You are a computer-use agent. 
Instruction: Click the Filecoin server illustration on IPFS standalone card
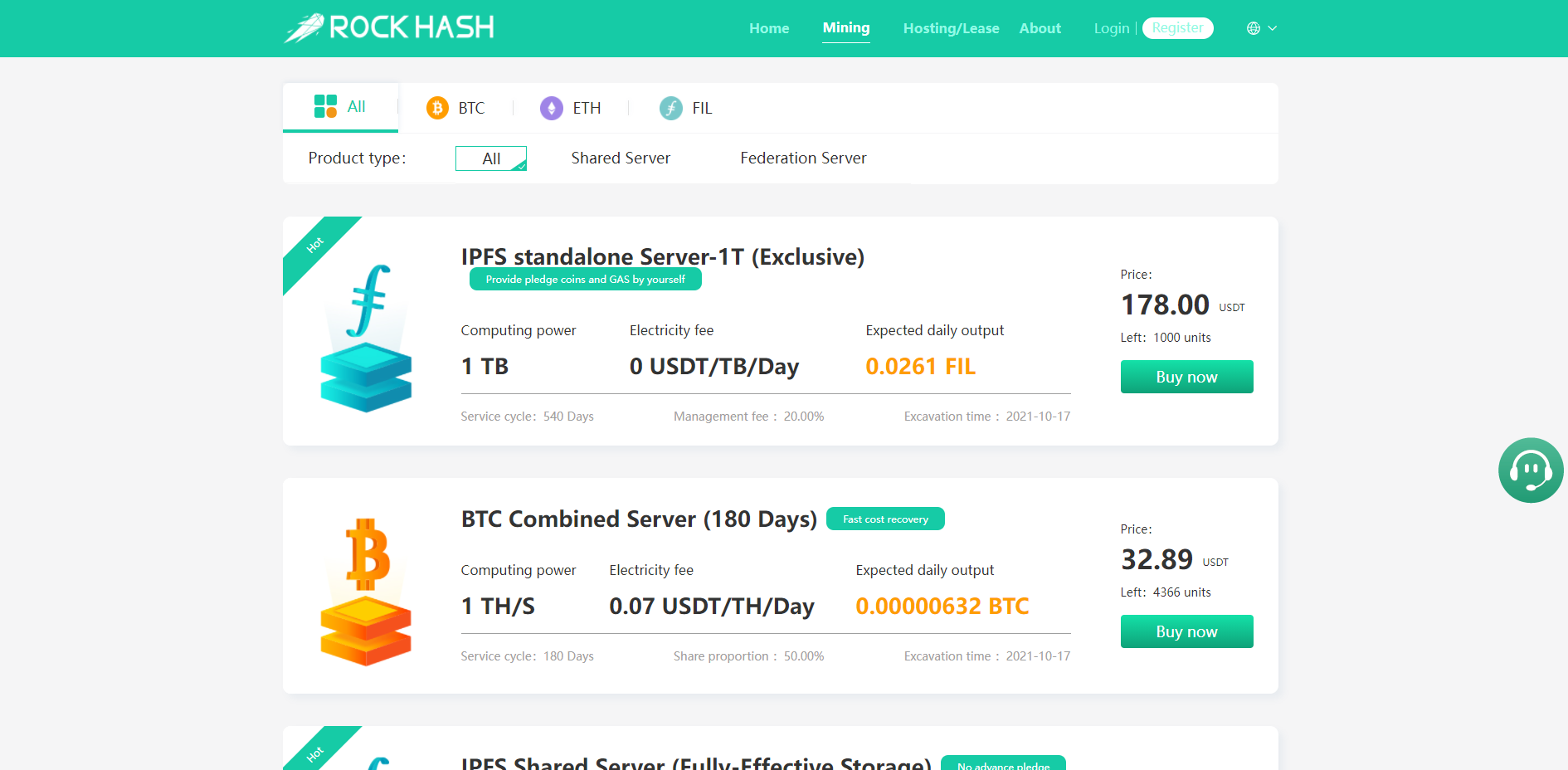pos(366,338)
